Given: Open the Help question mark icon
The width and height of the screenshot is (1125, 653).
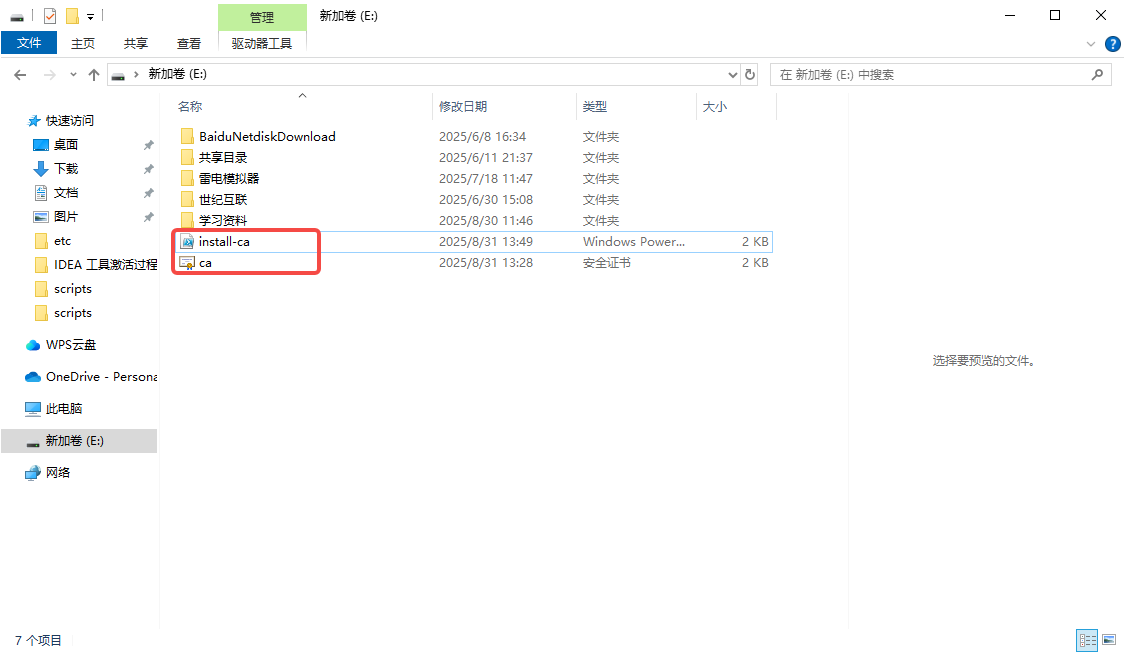Looking at the screenshot, I should (1112, 44).
